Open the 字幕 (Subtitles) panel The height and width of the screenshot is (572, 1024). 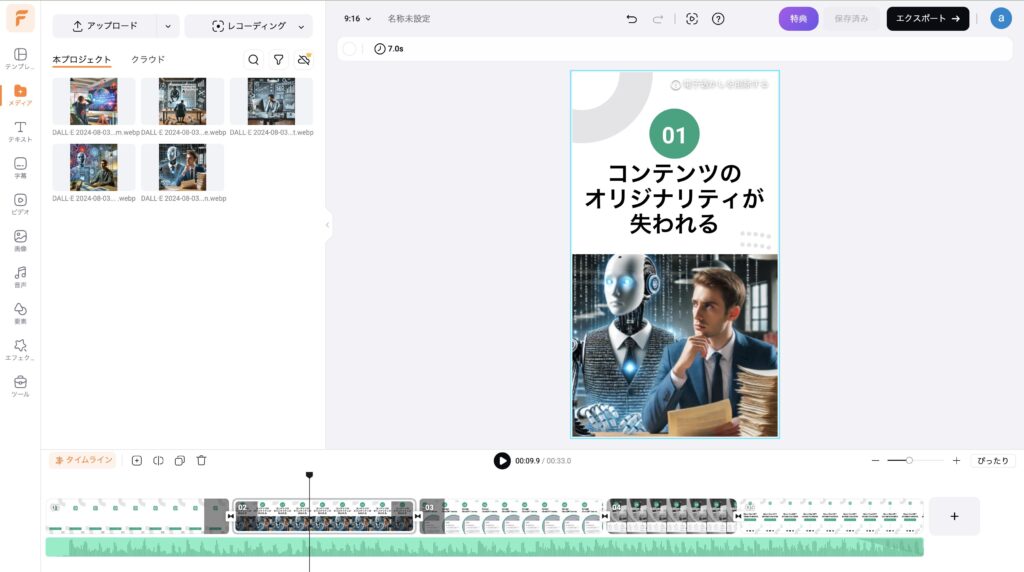pos(20,167)
